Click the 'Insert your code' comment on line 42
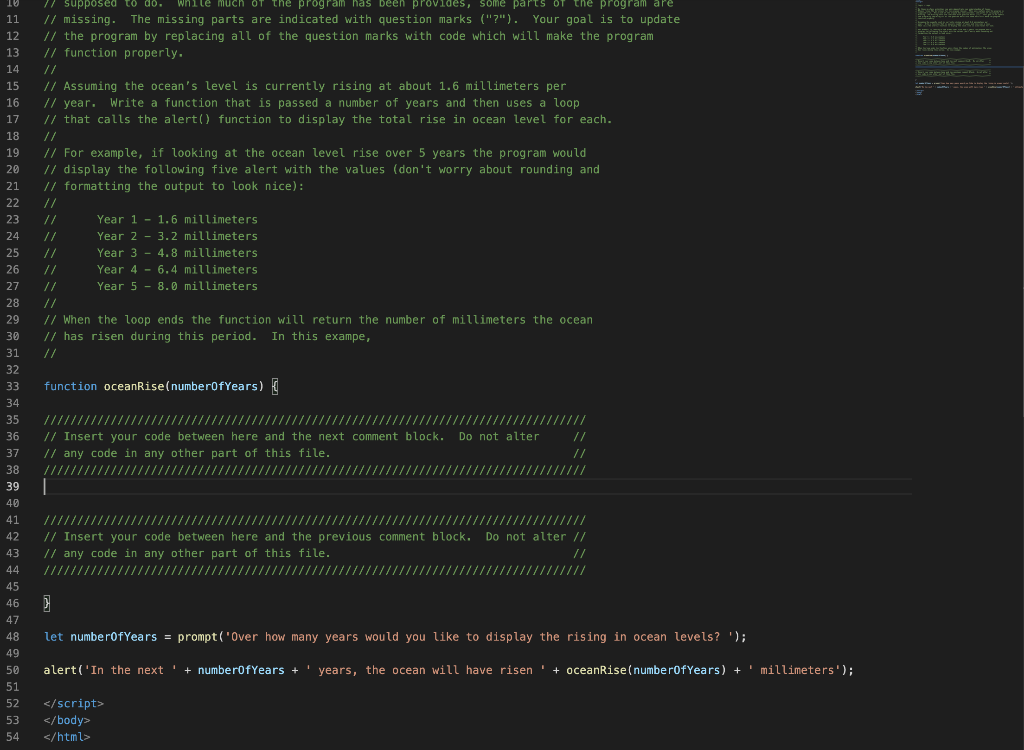Viewport: 1024px width, 750px height. coord(315,536)
